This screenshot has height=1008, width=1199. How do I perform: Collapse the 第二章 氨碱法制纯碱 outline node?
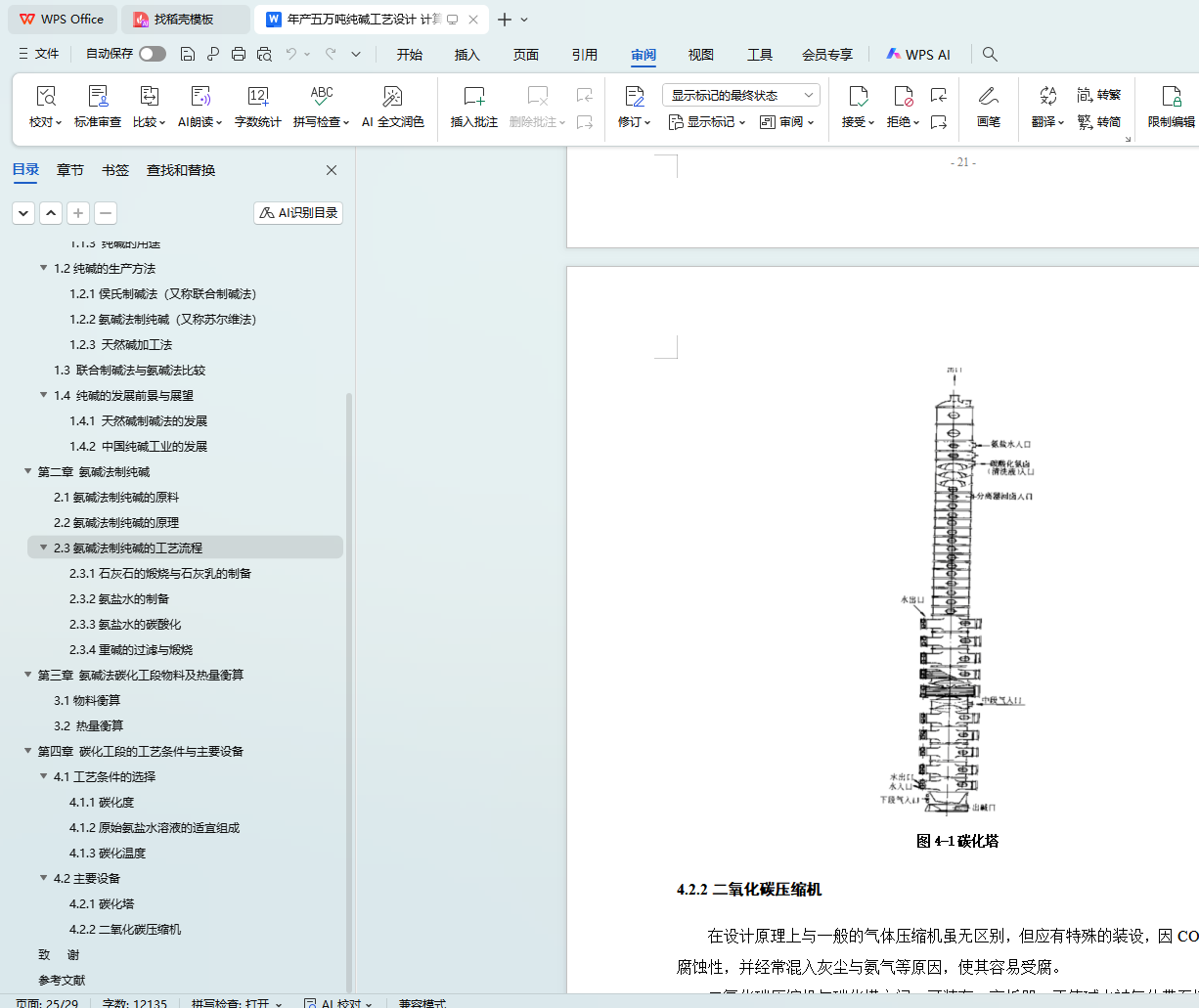pos(28,472)
